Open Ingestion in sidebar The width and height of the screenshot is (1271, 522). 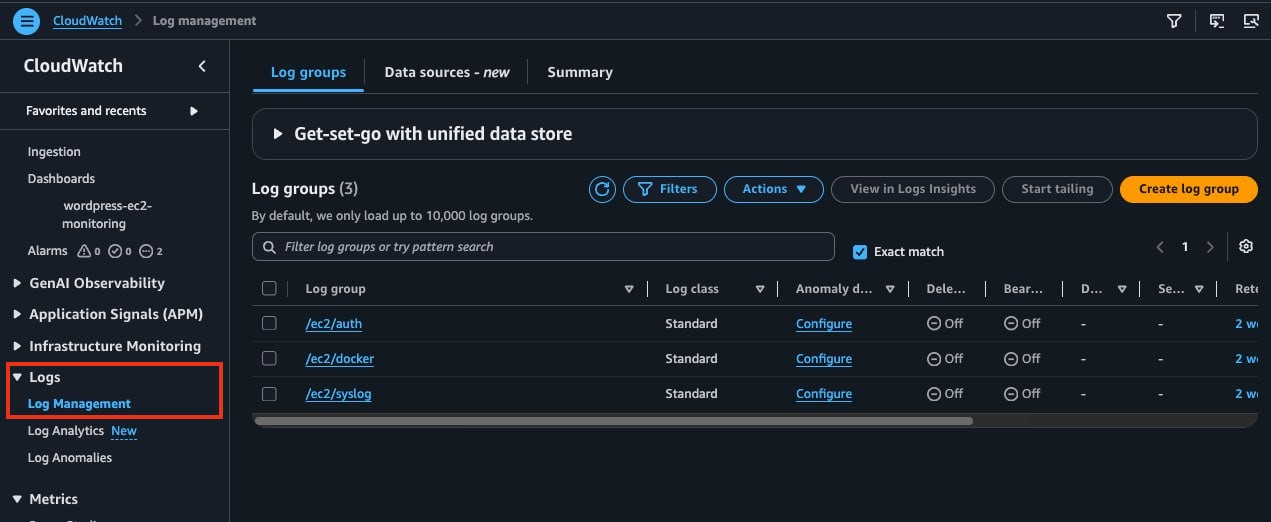54,152
